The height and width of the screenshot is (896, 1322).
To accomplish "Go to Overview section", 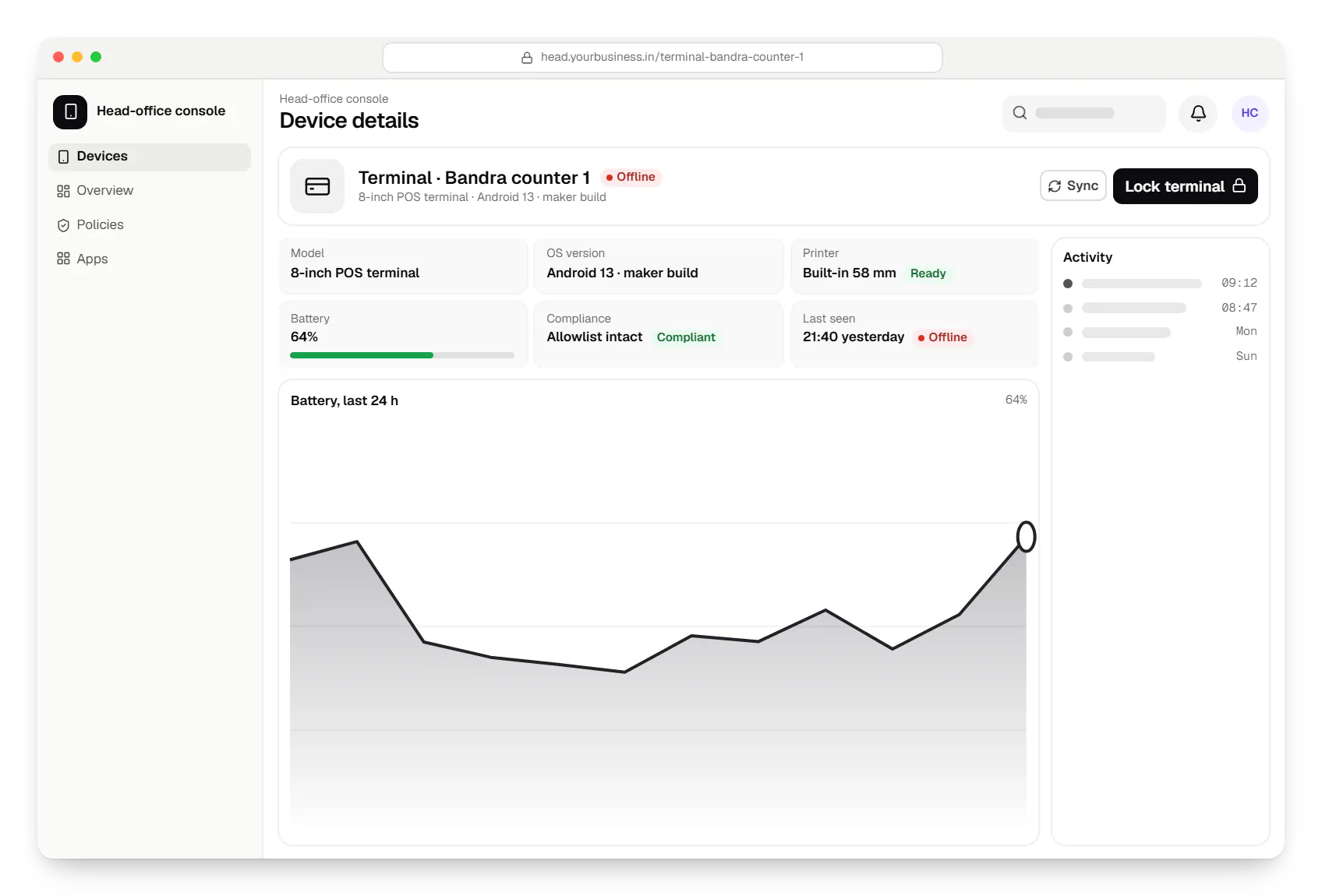I will [150, 191].
